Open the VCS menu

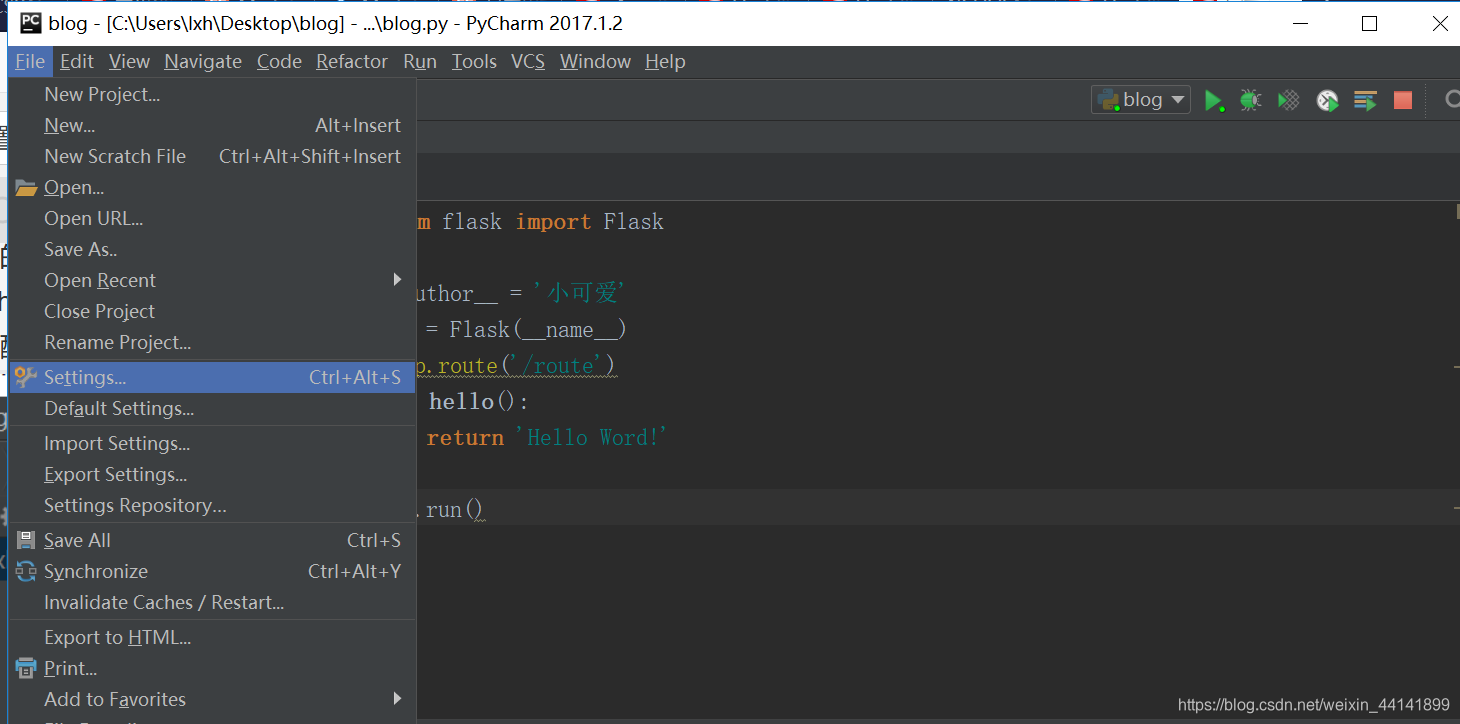tap(528, 61)
